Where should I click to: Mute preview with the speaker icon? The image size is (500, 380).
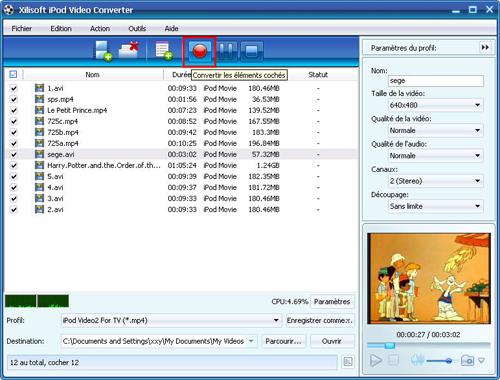pyautogui.click(x=417, y=360)
